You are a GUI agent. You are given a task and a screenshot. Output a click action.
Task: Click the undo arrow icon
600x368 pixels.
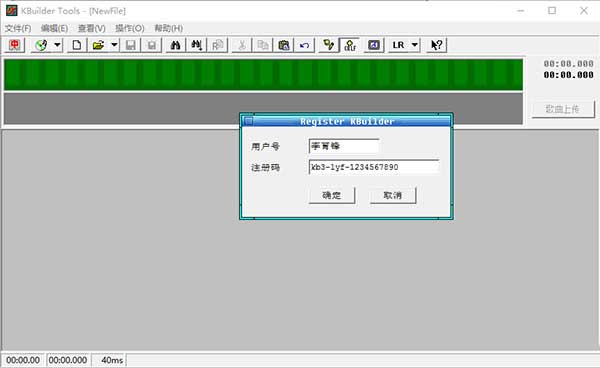305,45
